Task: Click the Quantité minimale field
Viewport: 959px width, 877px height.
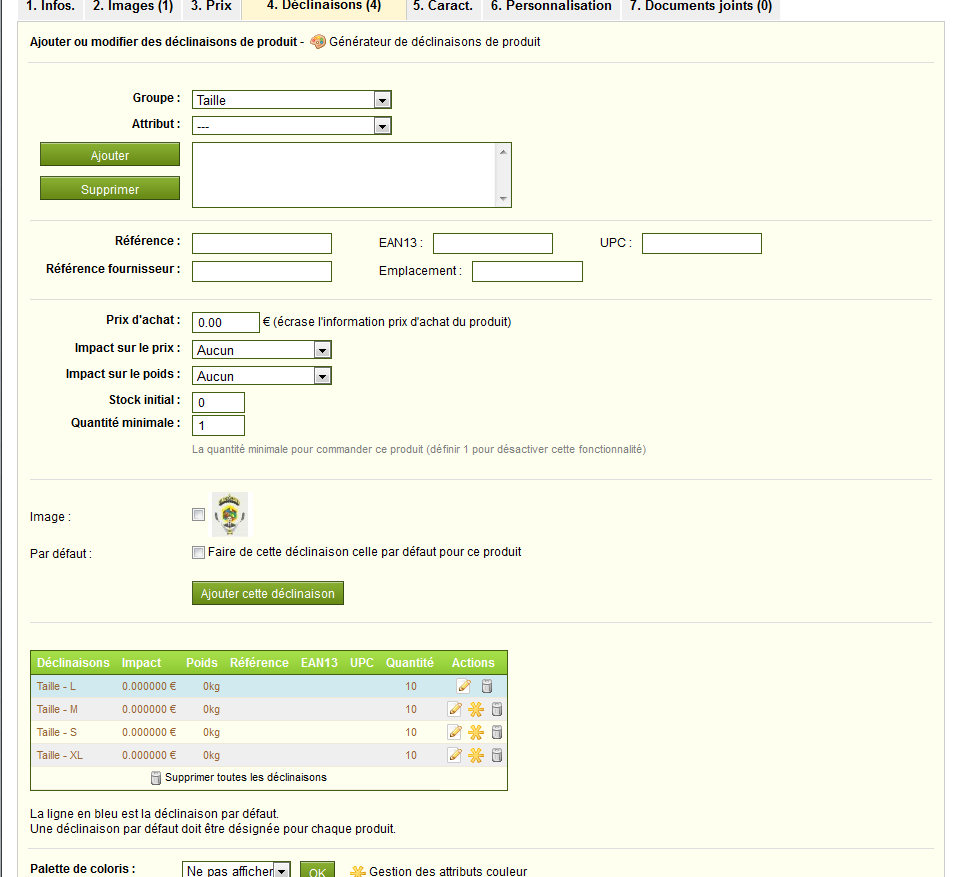Action: point(218,426)
